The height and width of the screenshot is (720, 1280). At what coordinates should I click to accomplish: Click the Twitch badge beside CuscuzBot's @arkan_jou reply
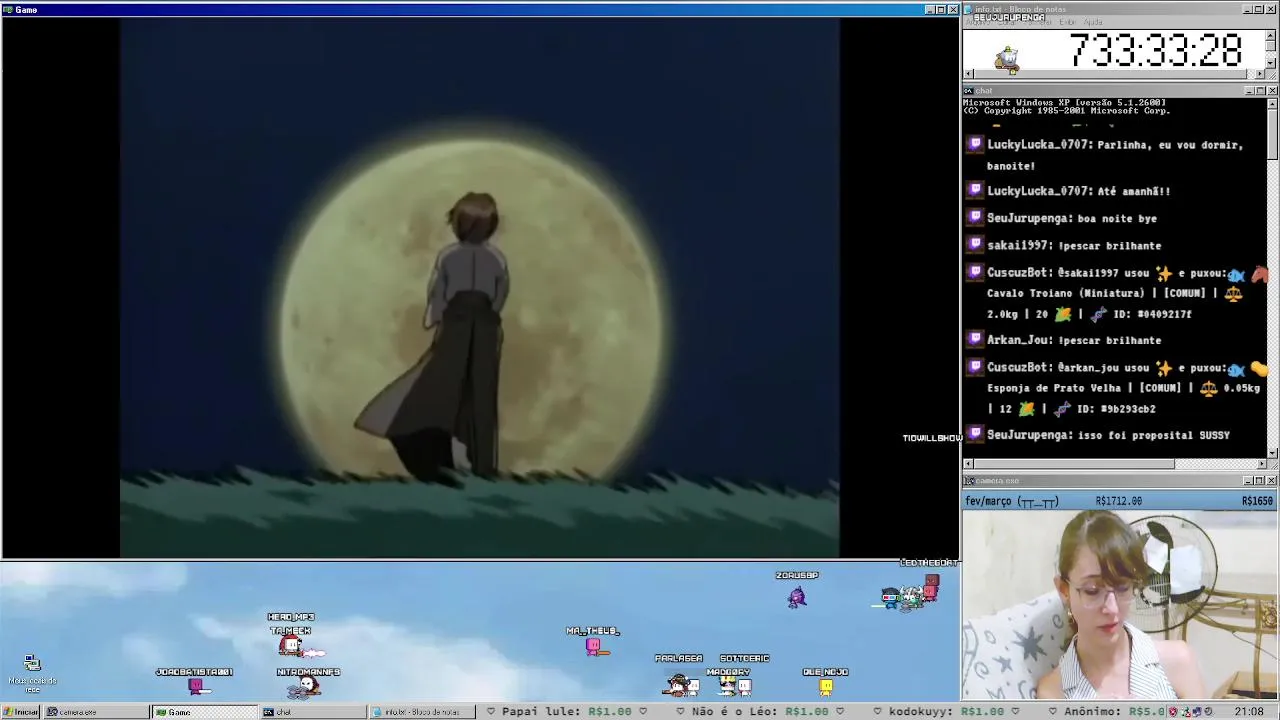click(x=975, y=367)
